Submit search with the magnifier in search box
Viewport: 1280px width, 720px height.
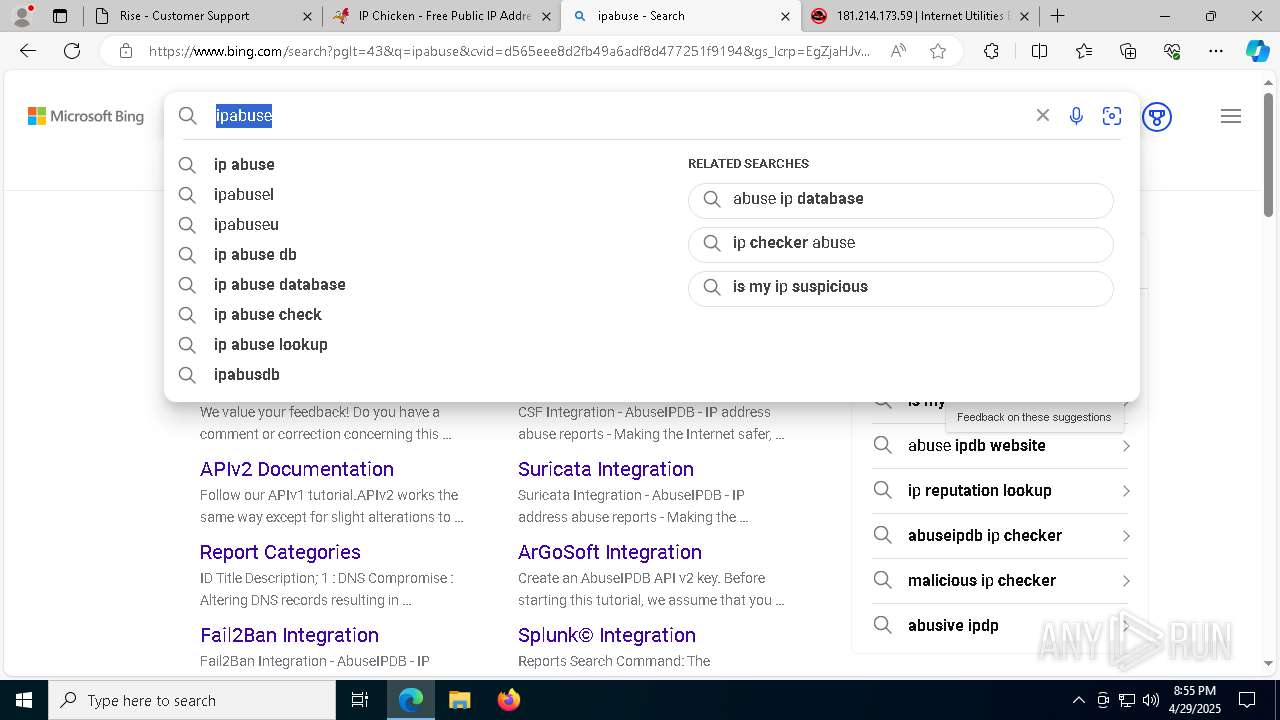click(x=188, y=116)
